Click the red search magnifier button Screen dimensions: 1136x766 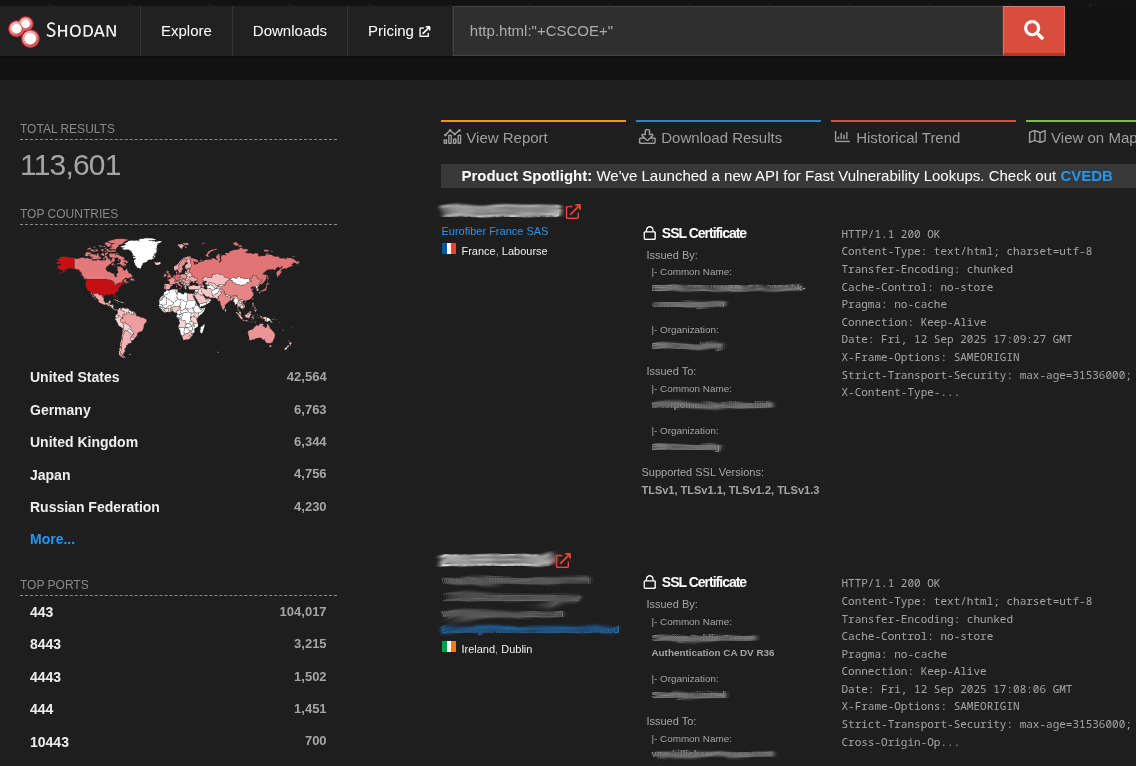click(1033, 30)
